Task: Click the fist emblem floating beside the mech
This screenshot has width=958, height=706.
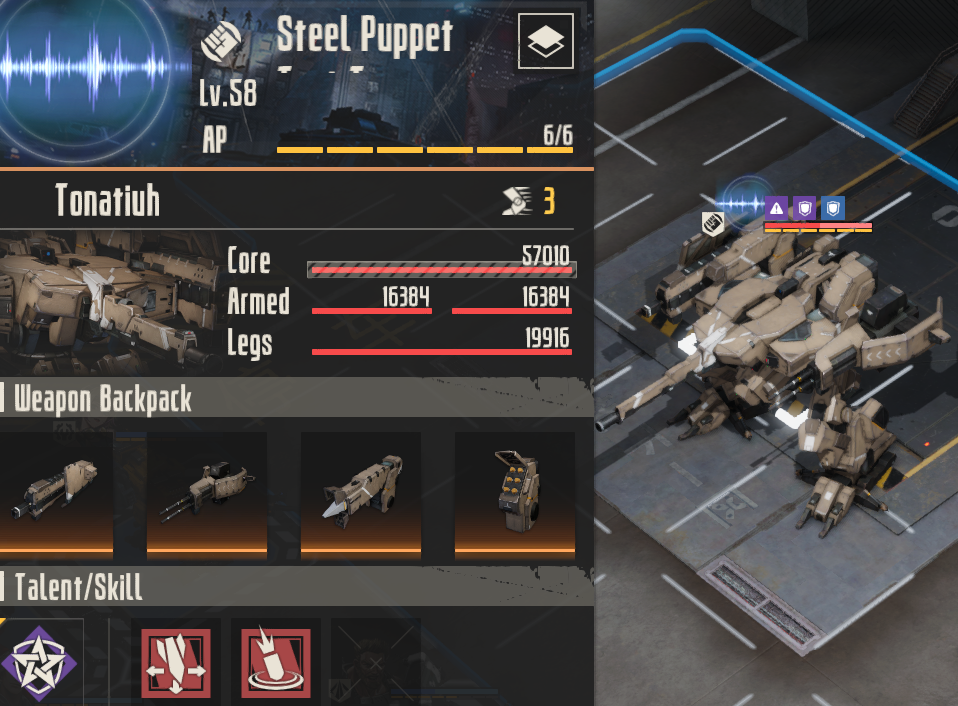Action: pos(712,224)
